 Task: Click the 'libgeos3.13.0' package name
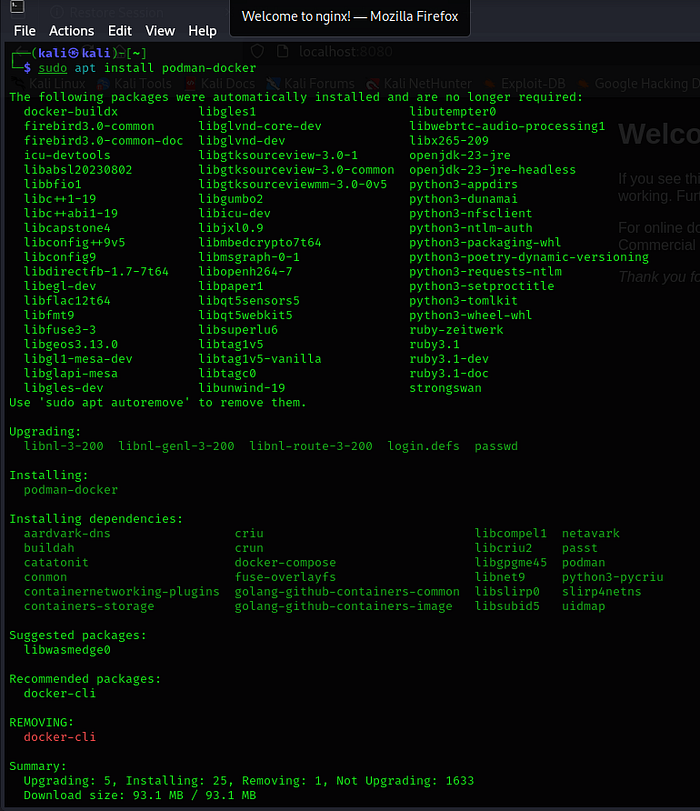click(71, 344)
